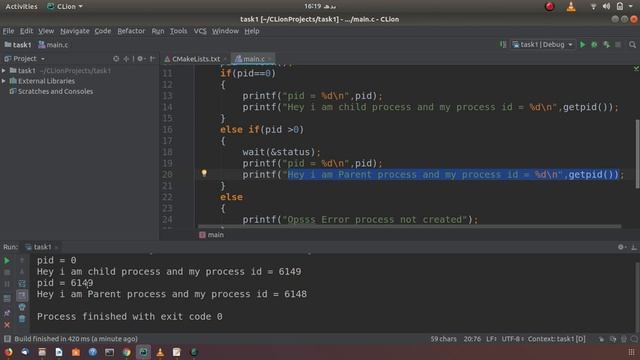Locate the current file with the Project panel target icon

(116, 59)
